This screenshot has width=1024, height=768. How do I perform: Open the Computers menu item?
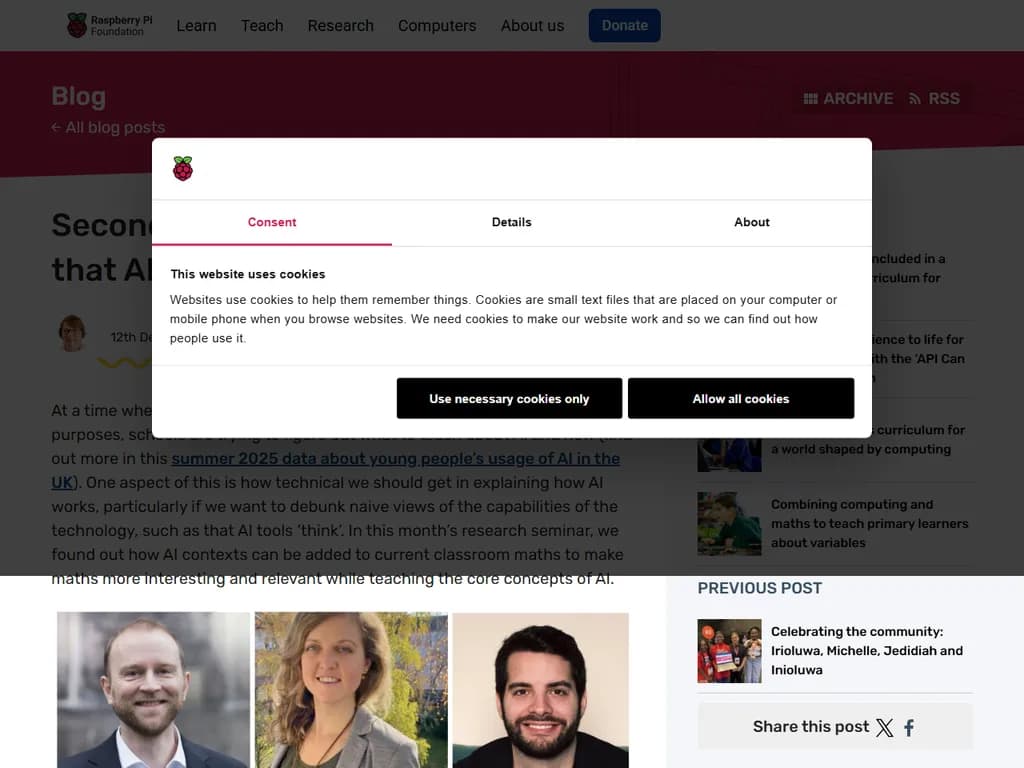click(437, 25)
